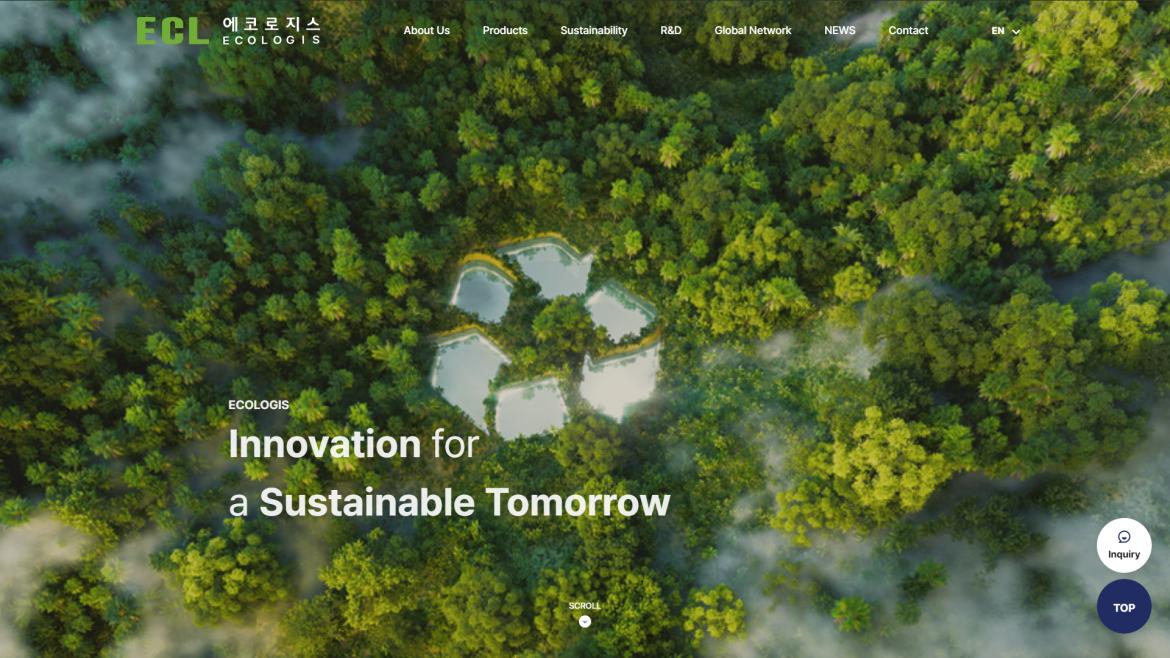Screen dimensions: 1170x658
Task: Open the Contact page link
Action: pos(908,31)
